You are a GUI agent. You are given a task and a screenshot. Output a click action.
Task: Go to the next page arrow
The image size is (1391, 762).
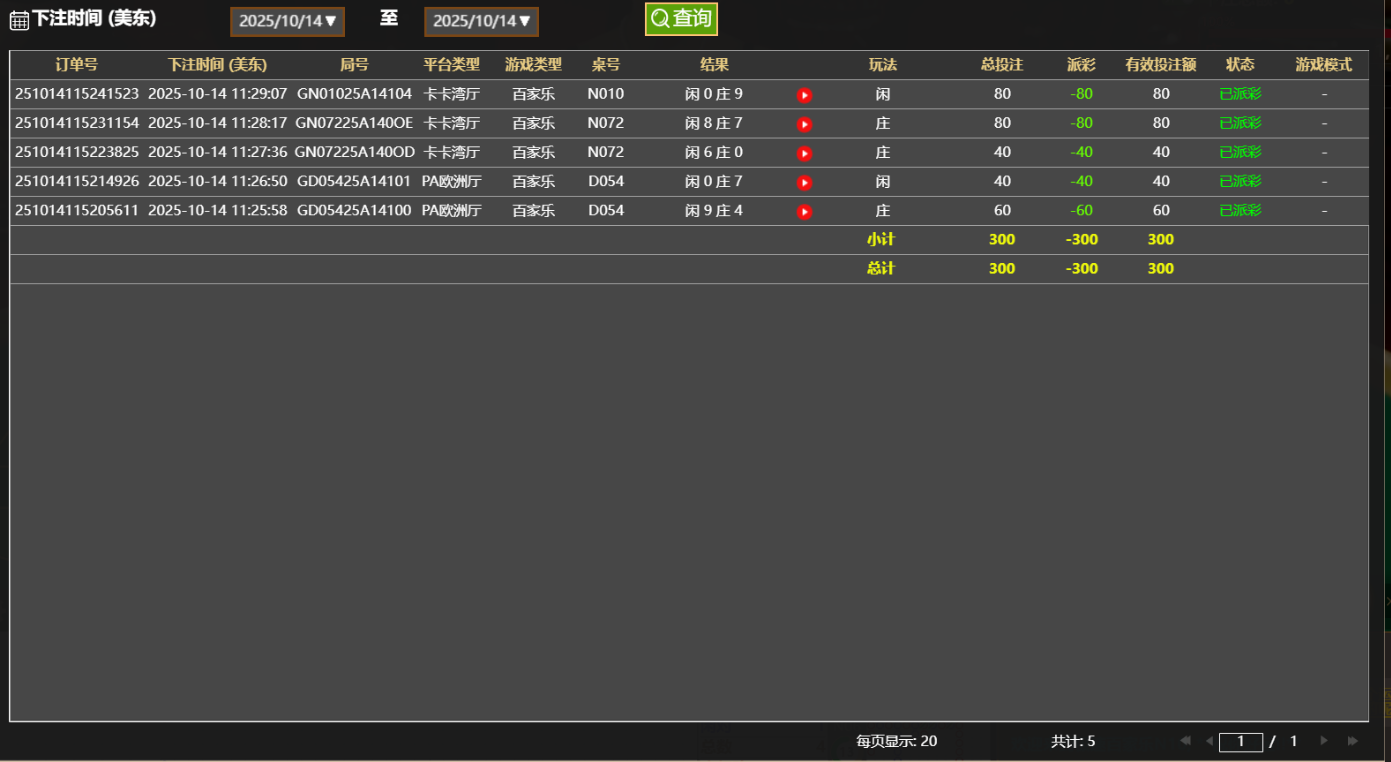click(x=1324, y=741)
